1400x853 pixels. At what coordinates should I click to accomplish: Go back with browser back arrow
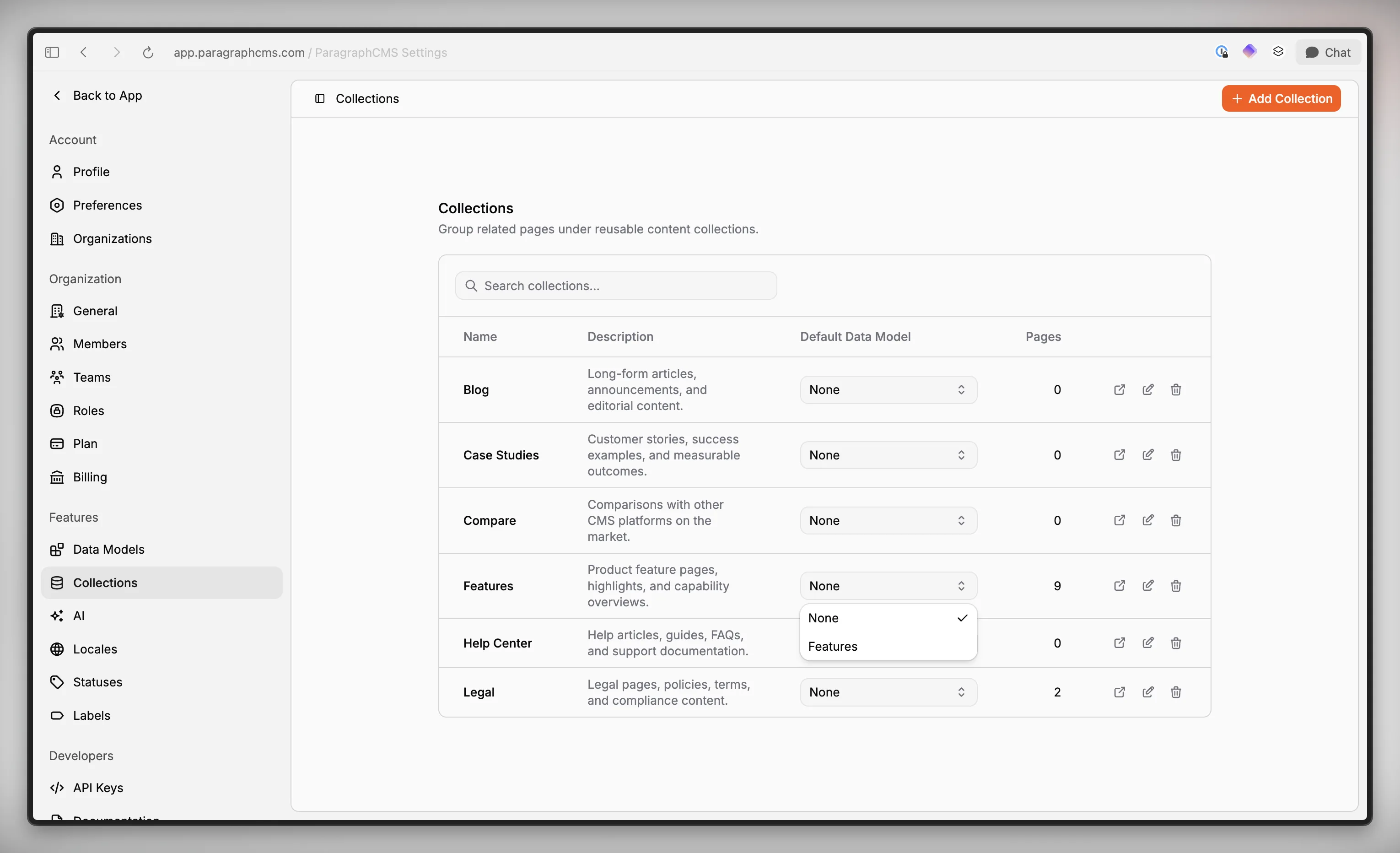click(x=84, y=52)
